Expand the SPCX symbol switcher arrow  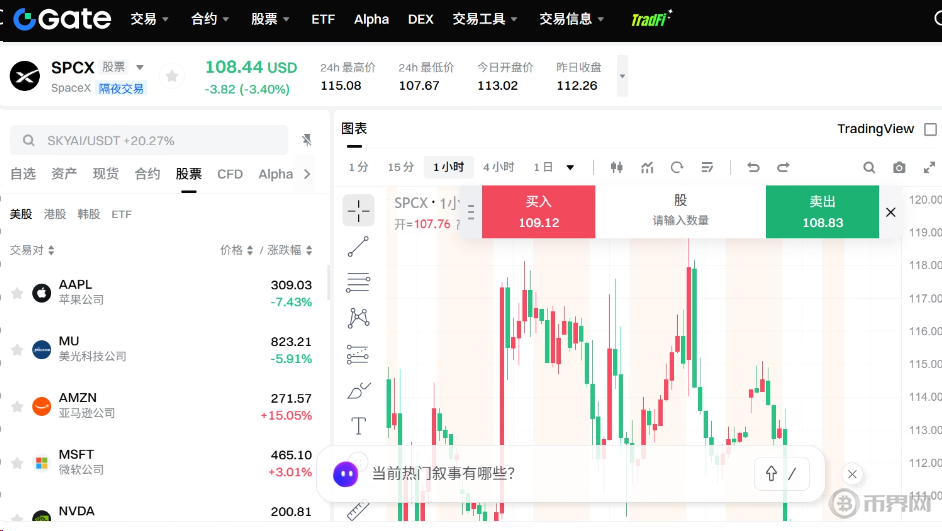coord(140,67)
